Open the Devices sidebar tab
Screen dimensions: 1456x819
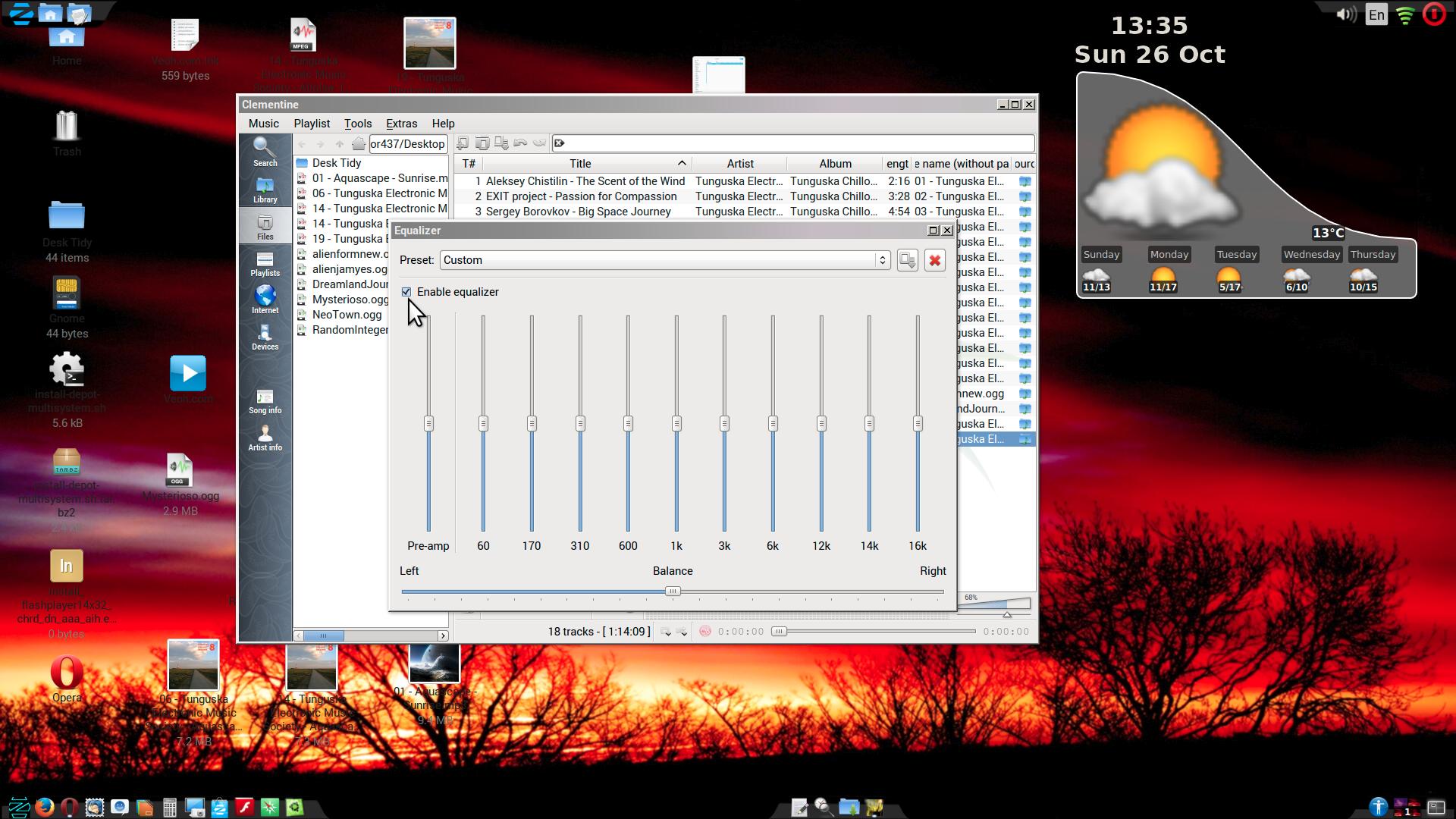click(x=265, y=337)
